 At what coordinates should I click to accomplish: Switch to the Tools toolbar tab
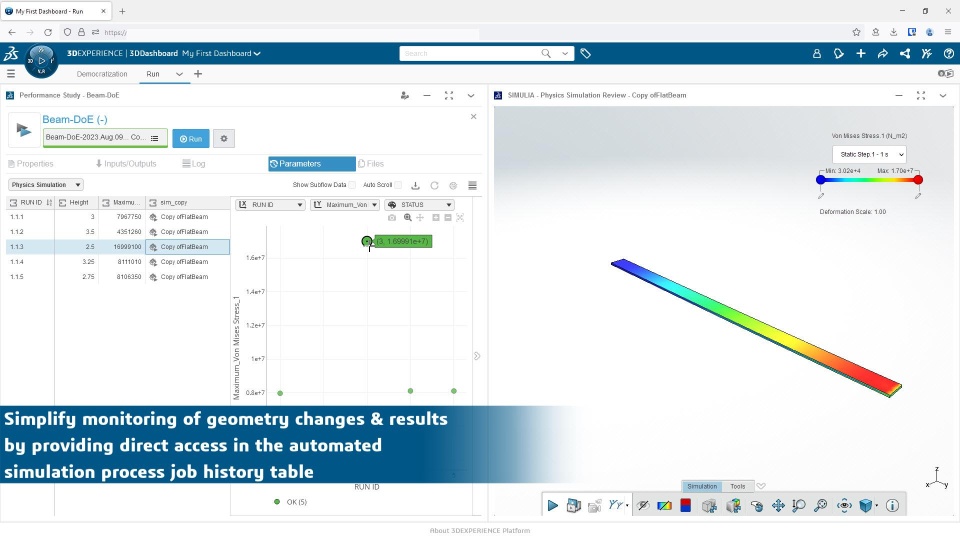[738, 486]
